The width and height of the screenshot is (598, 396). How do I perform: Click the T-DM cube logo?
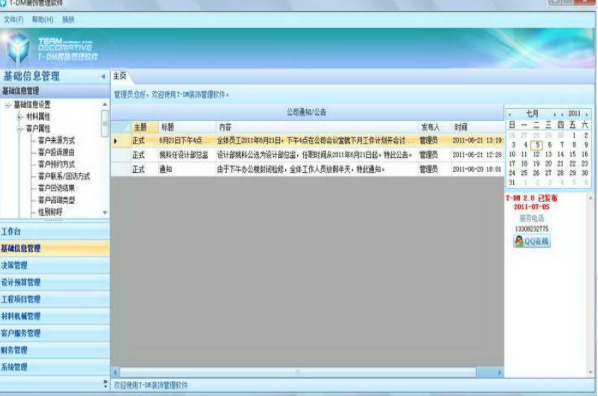tap(17, 48)
